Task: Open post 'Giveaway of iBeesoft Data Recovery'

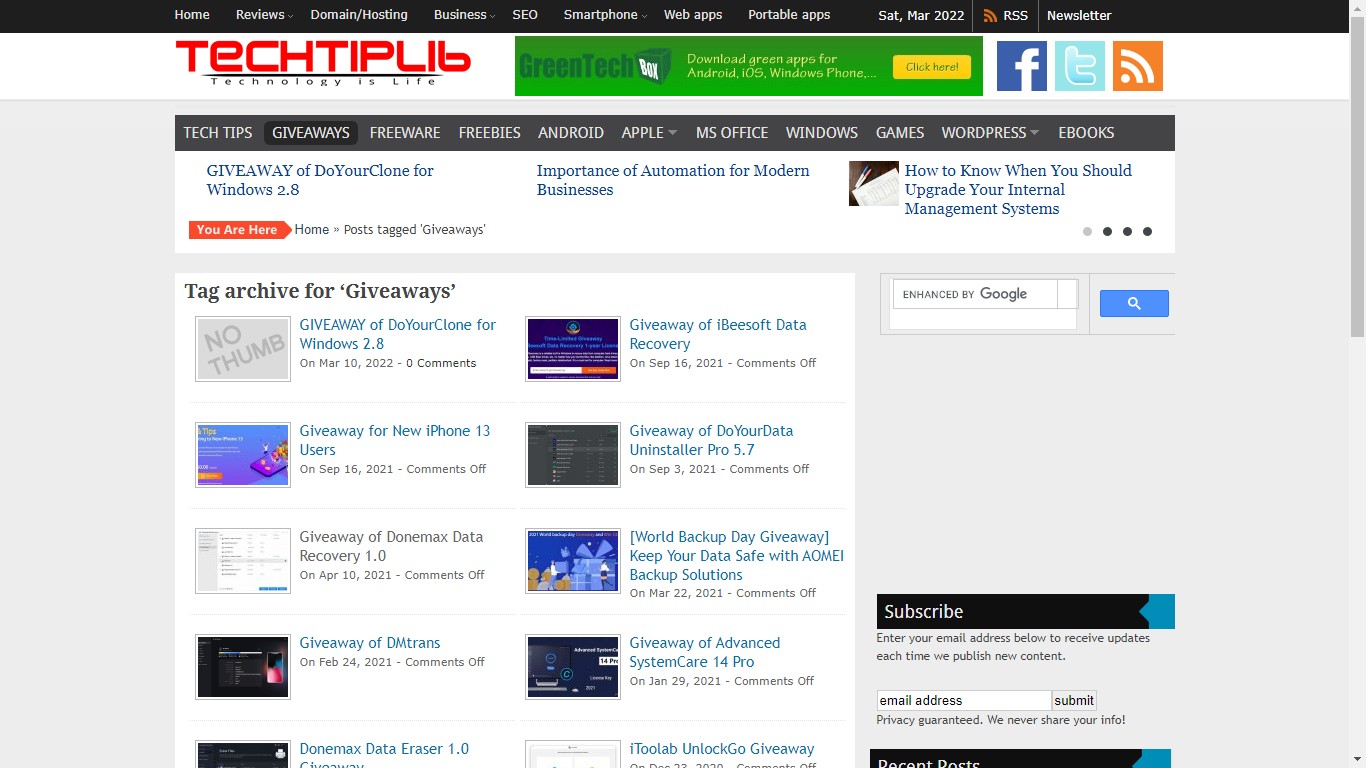Action: click(x=718, y=334)
